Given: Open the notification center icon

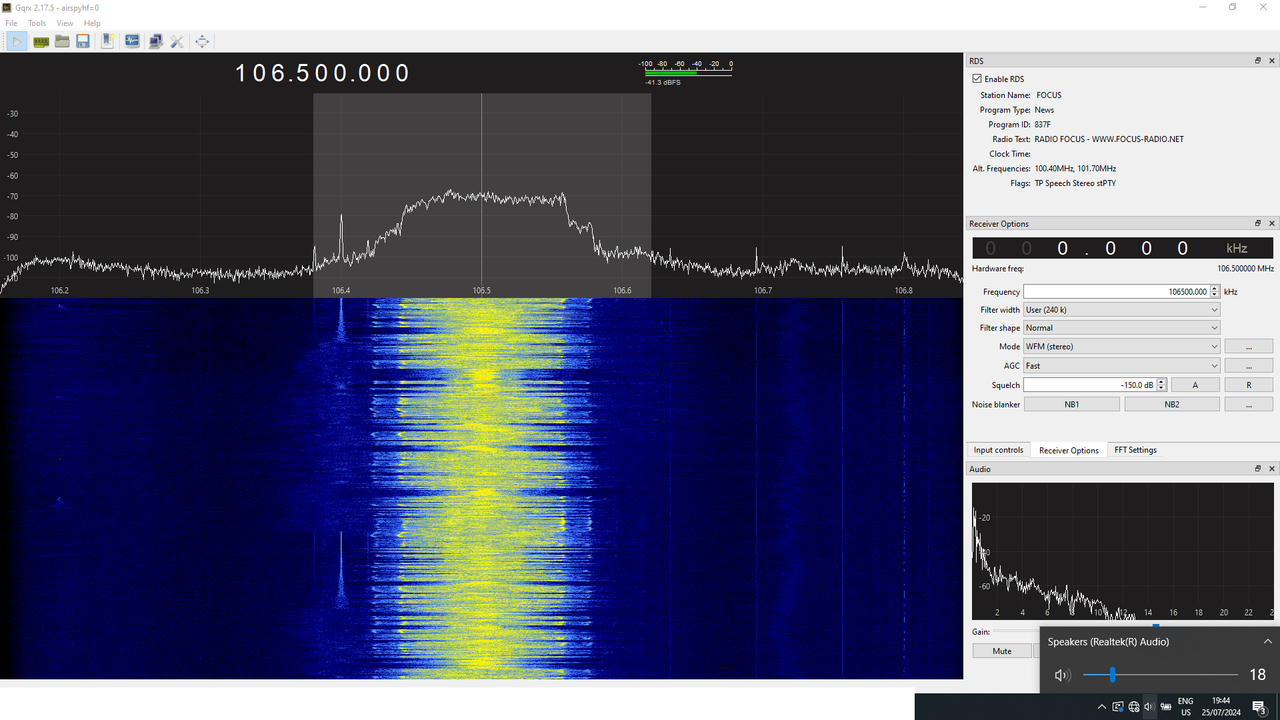Looking at the screenshot, I should (x=1259, y=707).
